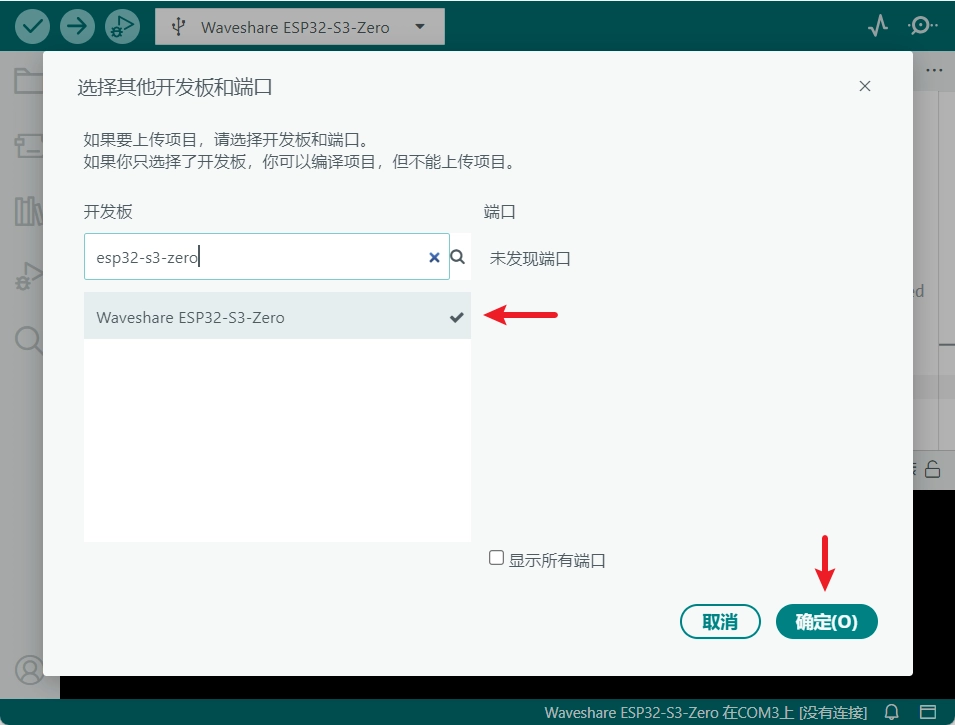Open the Boards Manager sidebar icon
This screenshot has width=955, height=725.
(x=28, y=146)
